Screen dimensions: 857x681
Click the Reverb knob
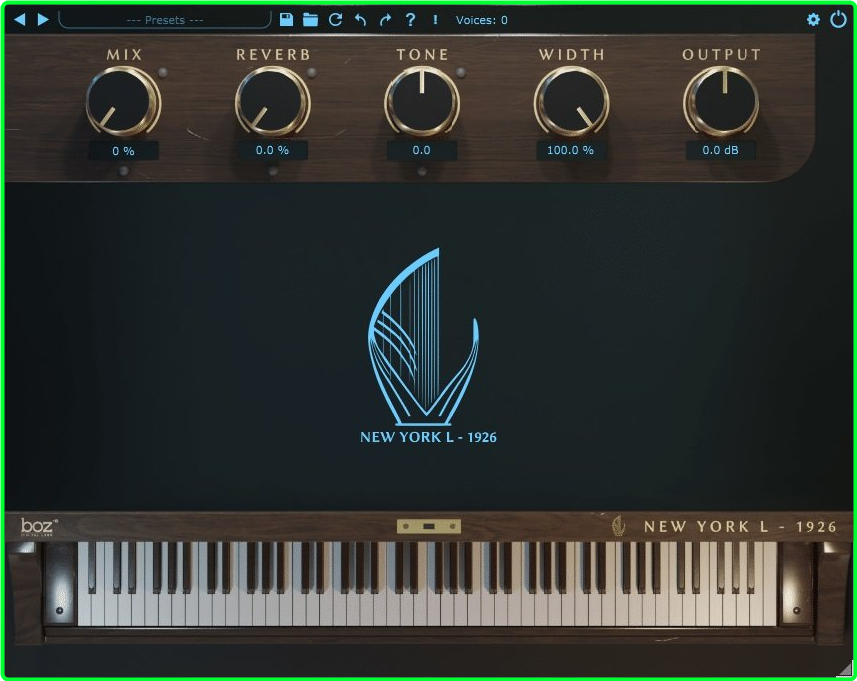pos(273,101)
